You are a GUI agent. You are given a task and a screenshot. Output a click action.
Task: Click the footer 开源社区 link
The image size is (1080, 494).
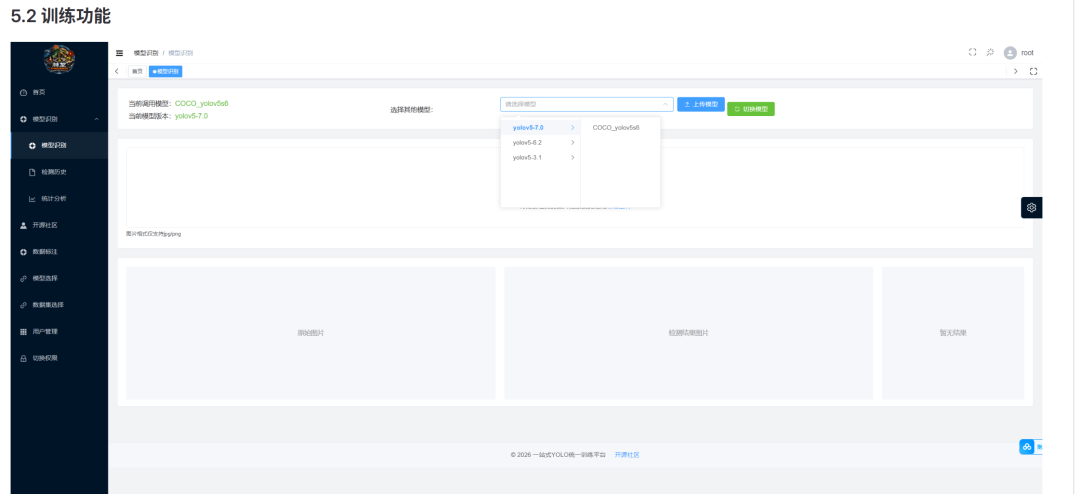[627, 455]
